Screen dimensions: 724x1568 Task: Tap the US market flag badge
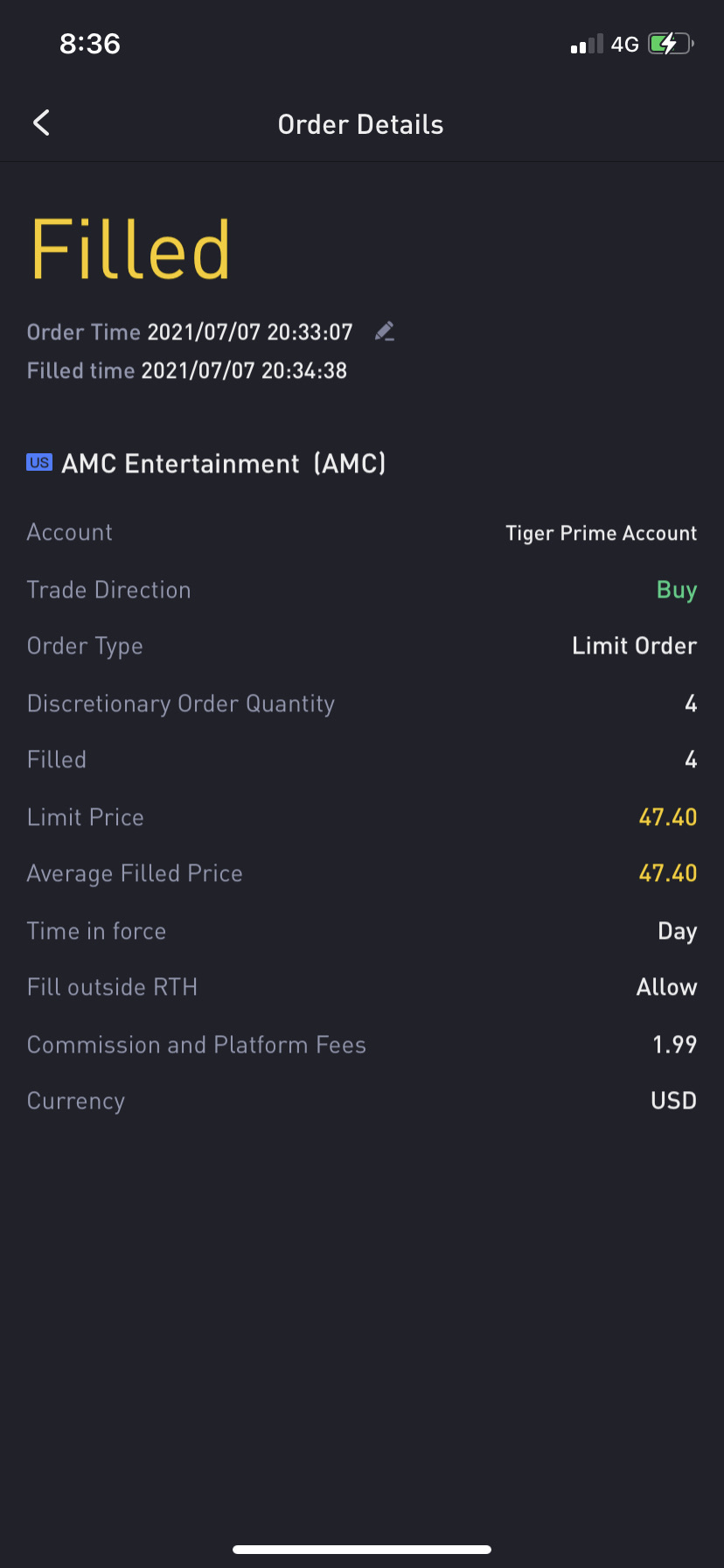(x=39, y=463)
